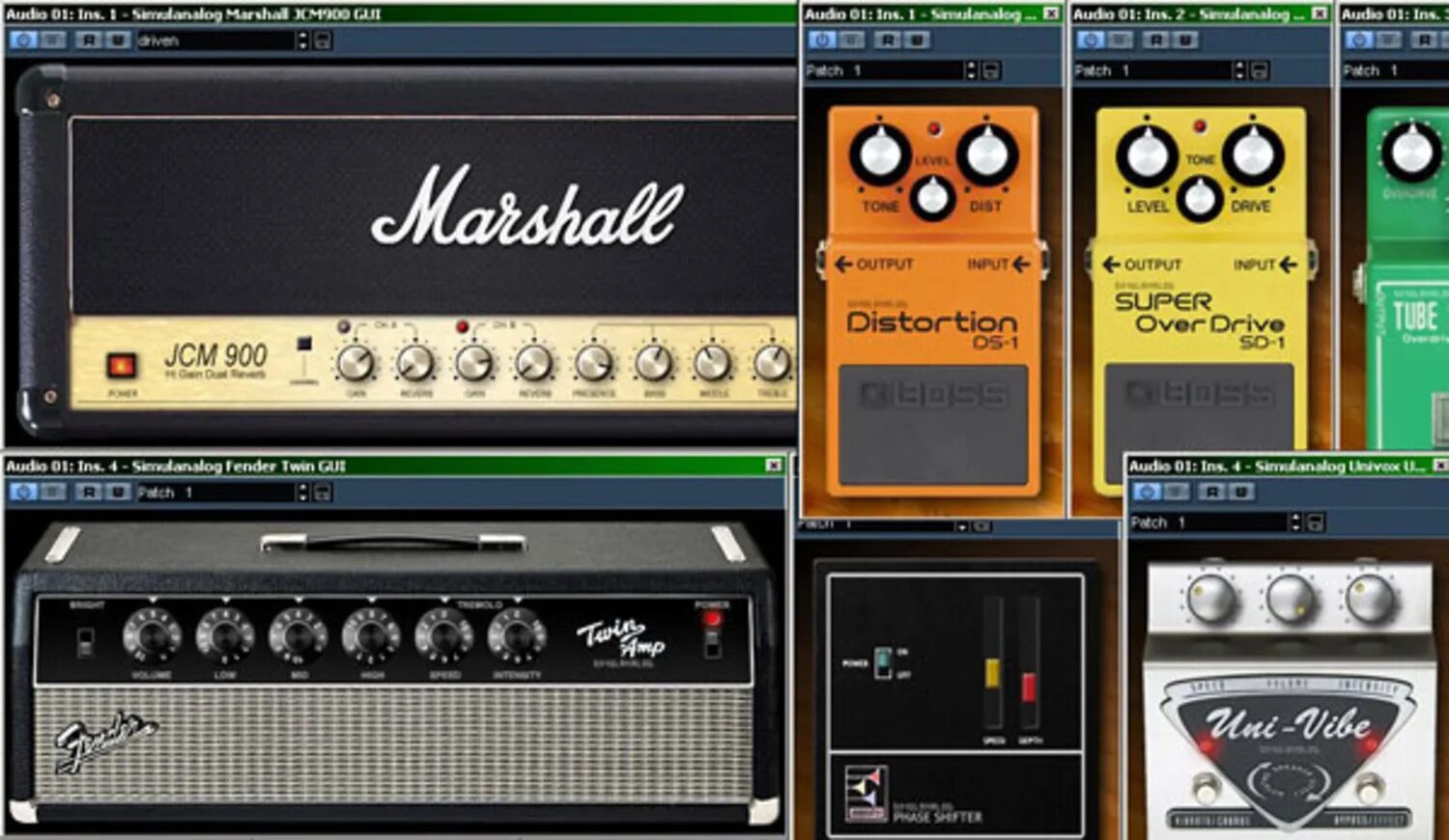Toggle the Marshall JCM900 plugin power button
Screen dimensions: 1449x840
pos(23,40)
